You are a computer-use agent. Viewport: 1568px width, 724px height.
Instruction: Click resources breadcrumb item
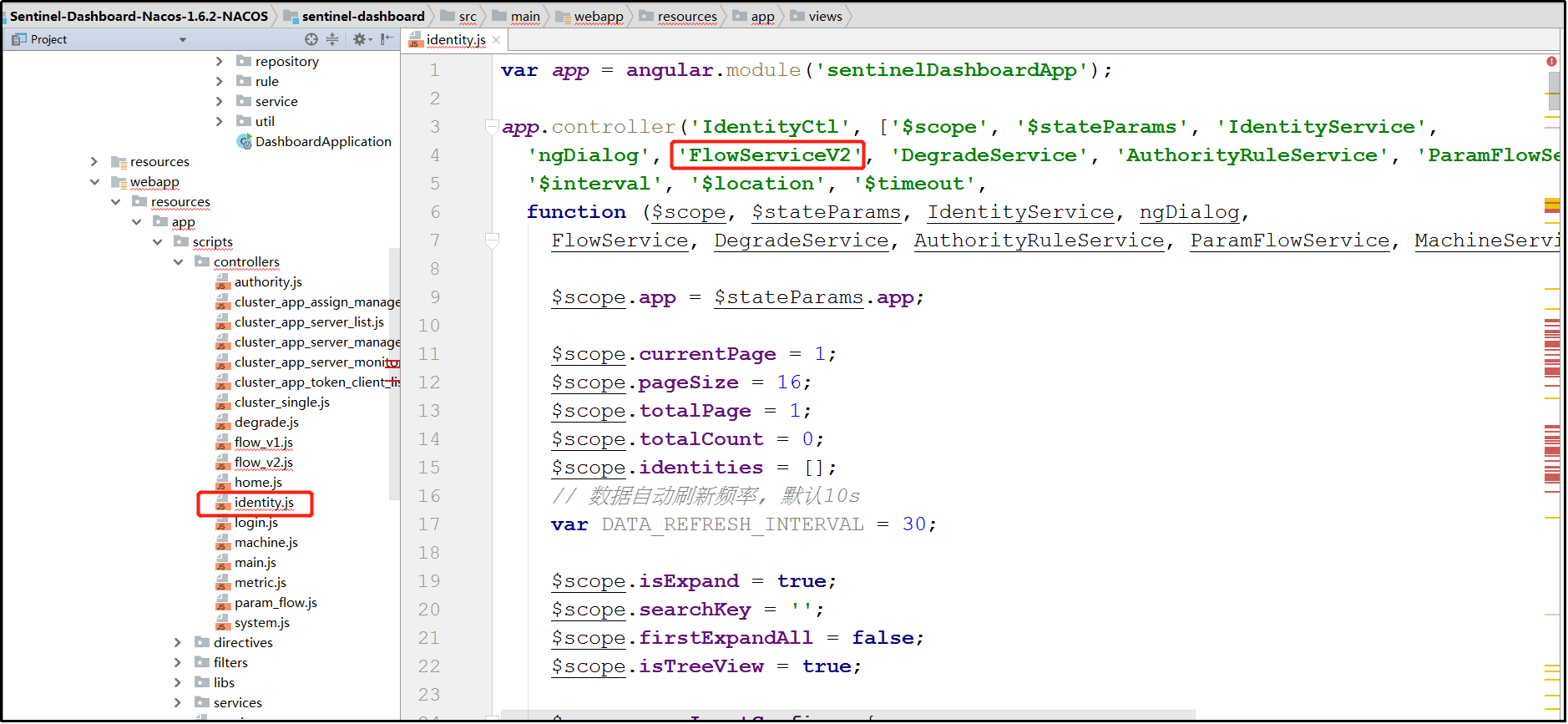[x=678, y=16]
